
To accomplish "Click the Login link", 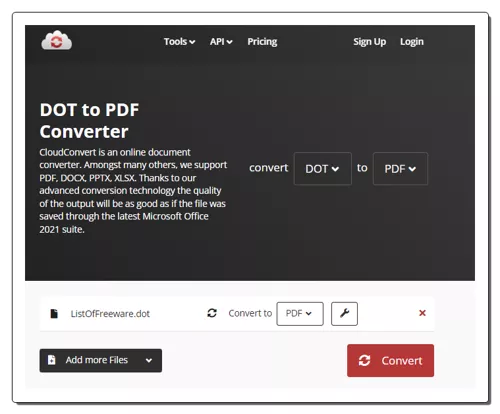I will pos(412,42).
